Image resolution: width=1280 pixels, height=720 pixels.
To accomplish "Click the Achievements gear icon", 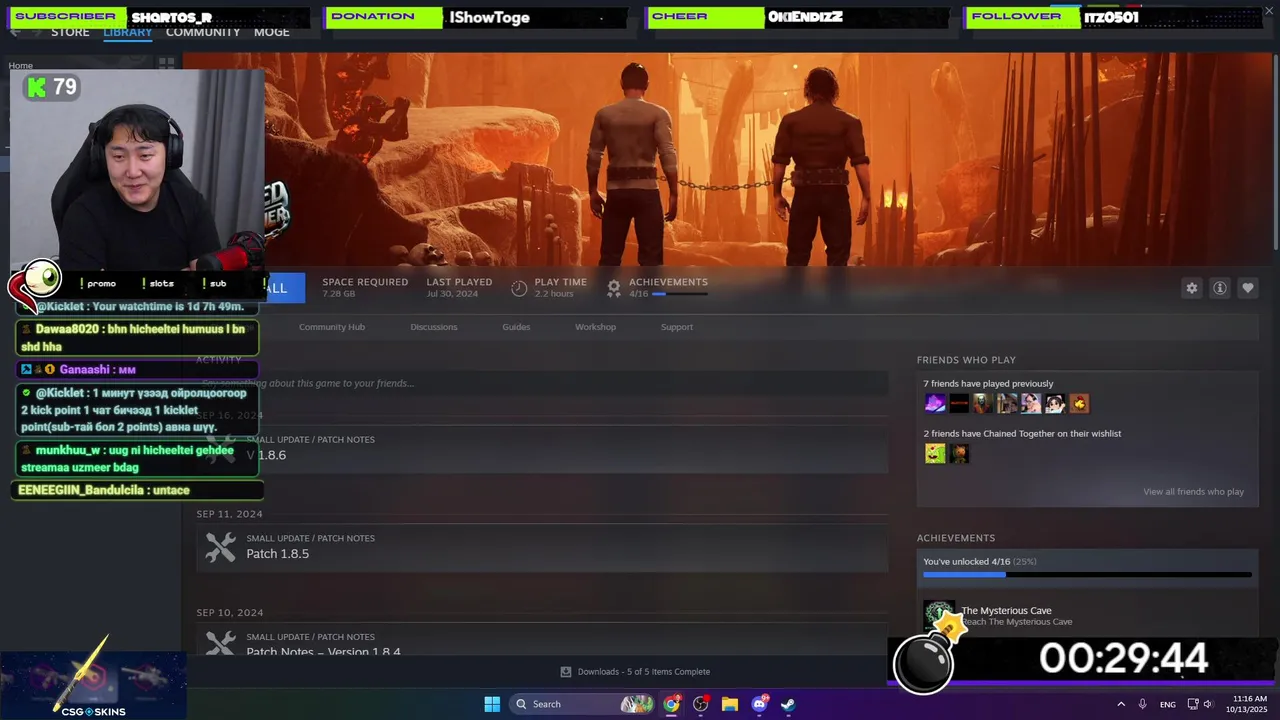I will click(x=613, y=288).
